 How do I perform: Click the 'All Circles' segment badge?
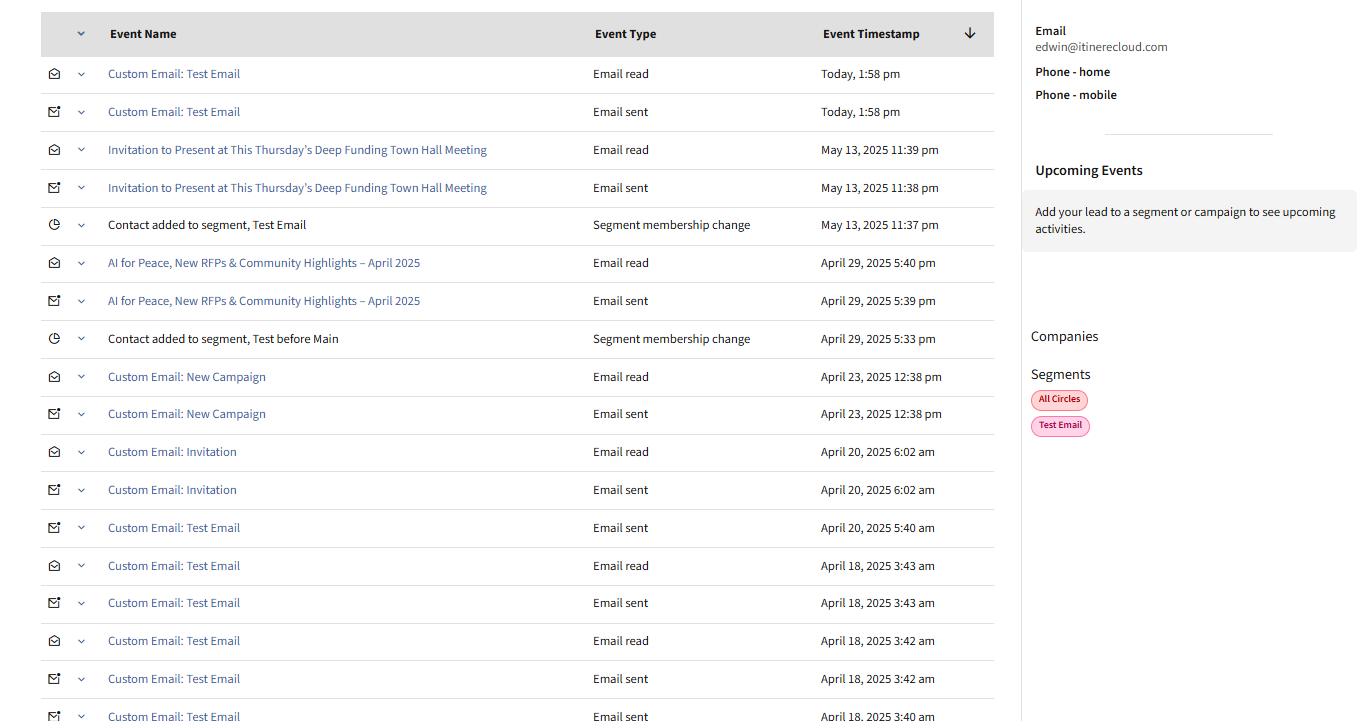click(x=1059, y=400)
